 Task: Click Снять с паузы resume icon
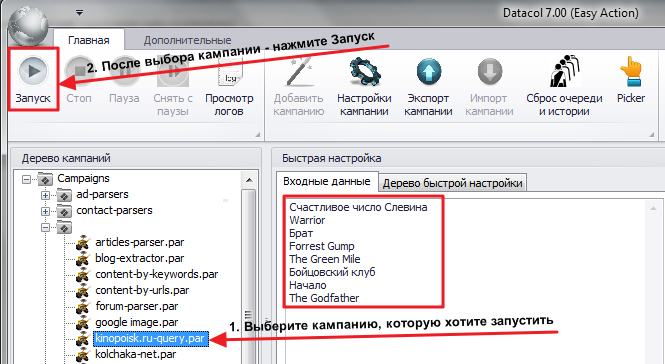(x=173, y=71)
